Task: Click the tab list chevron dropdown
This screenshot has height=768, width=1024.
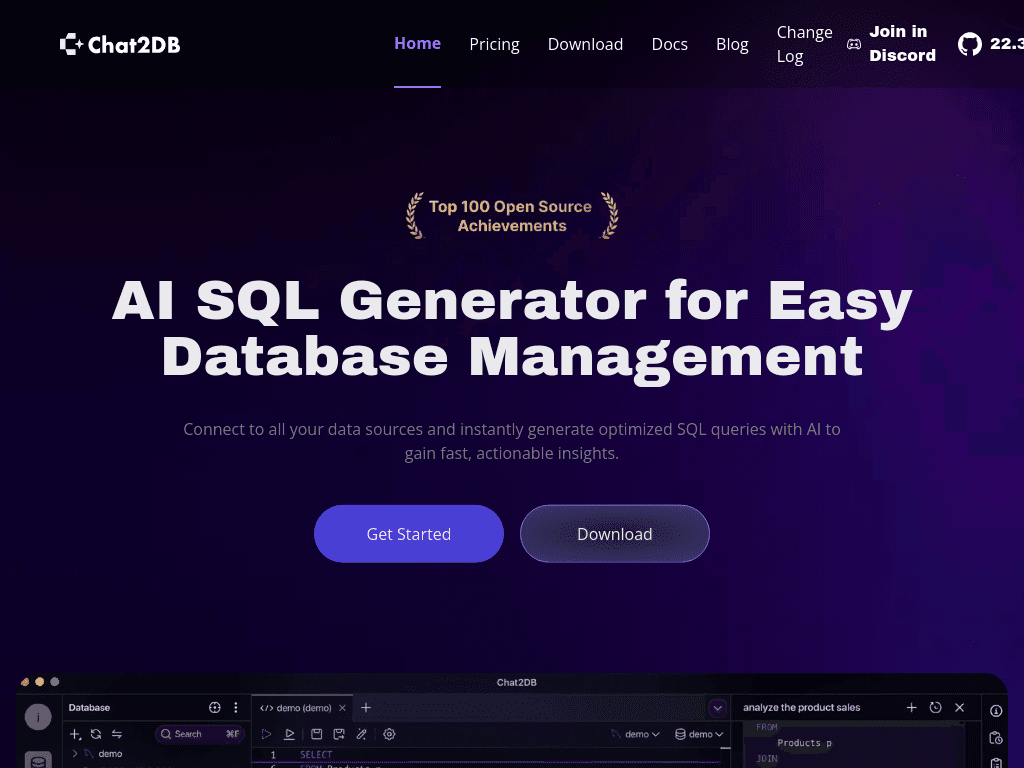Action: pos(717,708)
